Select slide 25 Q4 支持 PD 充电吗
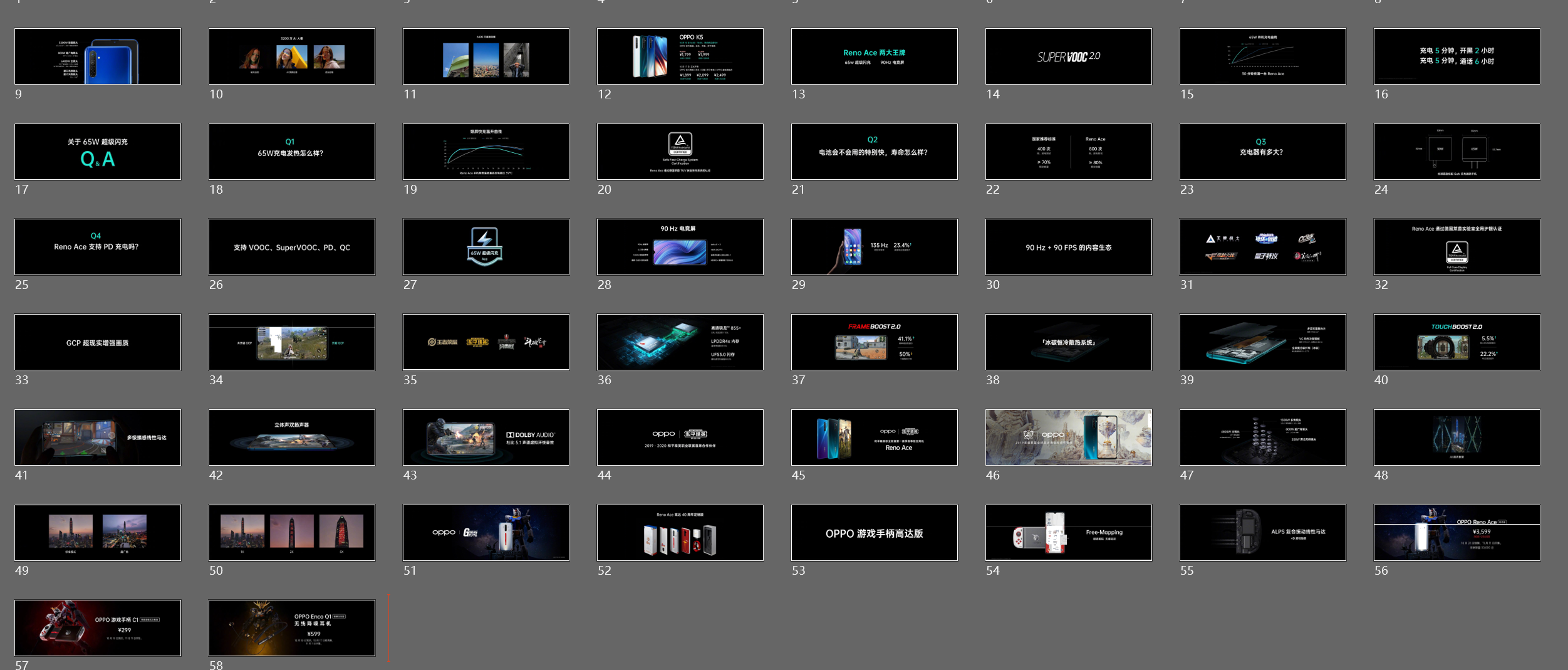This screenshot has width=1568, height=670. tap(98, 247)
